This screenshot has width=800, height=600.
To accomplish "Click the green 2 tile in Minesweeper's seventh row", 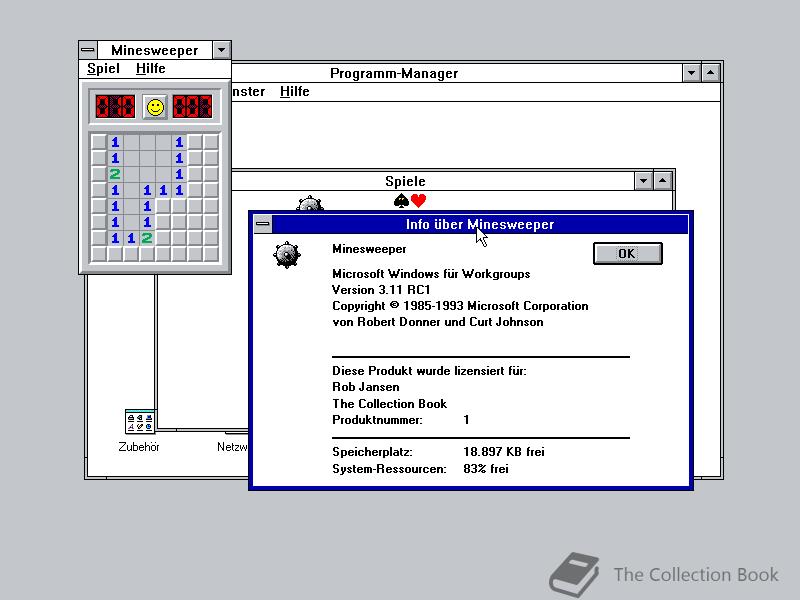I will (x=147, y=238).
